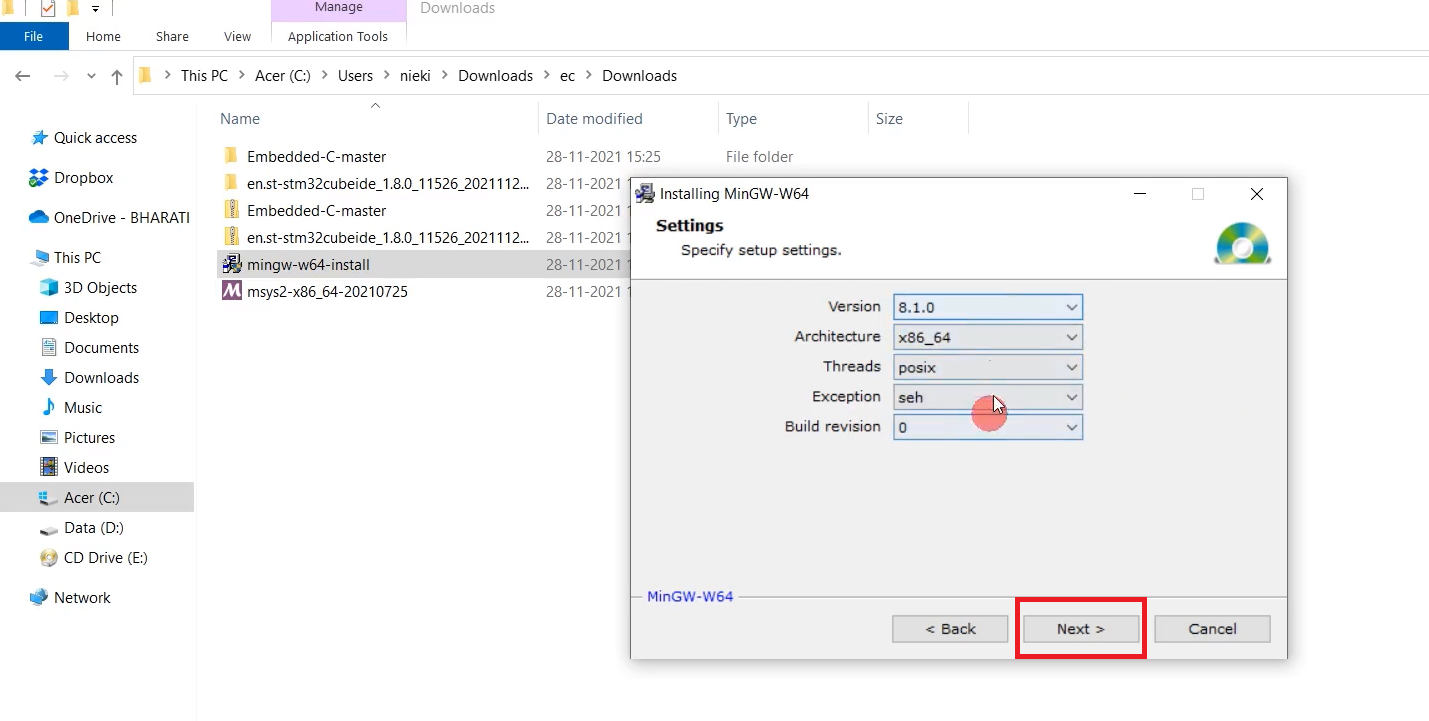Open OneDrive - BHARATI in the sidebar
The image size is (1429, 721).
point(121,218)
